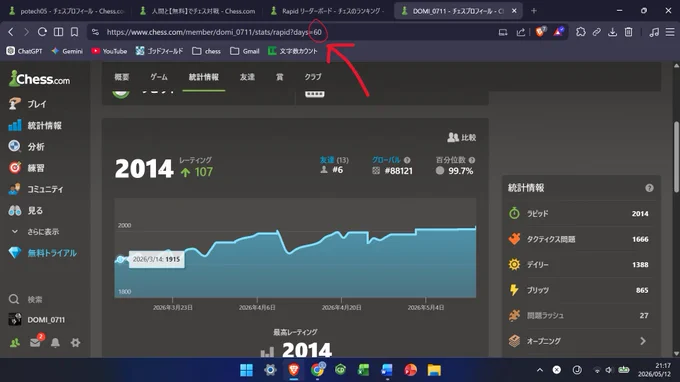Viewport: 680px width, 382px height.
Task: Reload the page with refresh button
Action: tap(42, 32)
